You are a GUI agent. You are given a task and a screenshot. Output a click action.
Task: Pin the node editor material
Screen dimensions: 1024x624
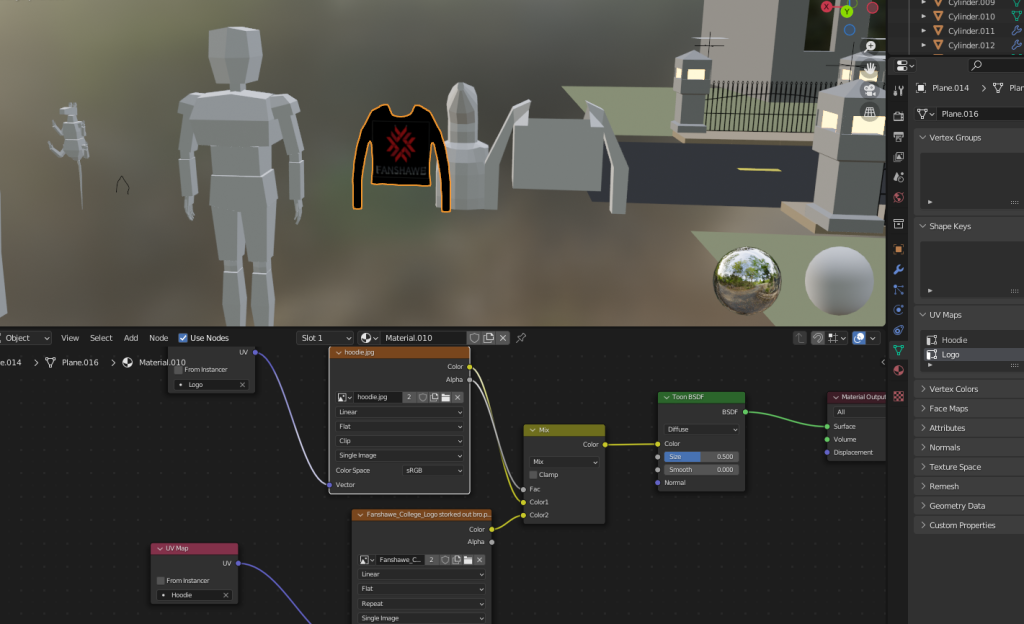521,338
